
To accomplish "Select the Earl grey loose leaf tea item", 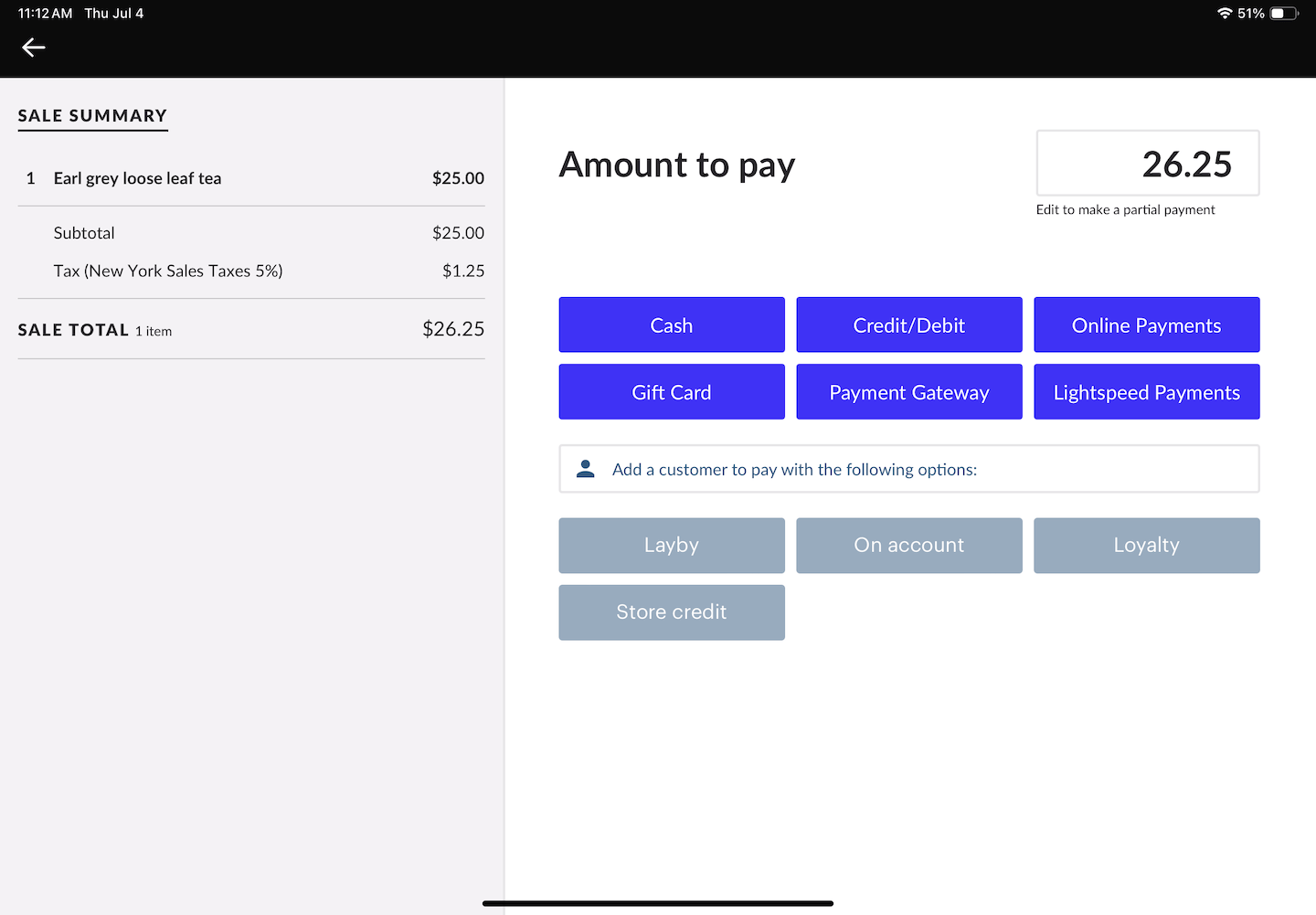I will [x=137, y=178].
